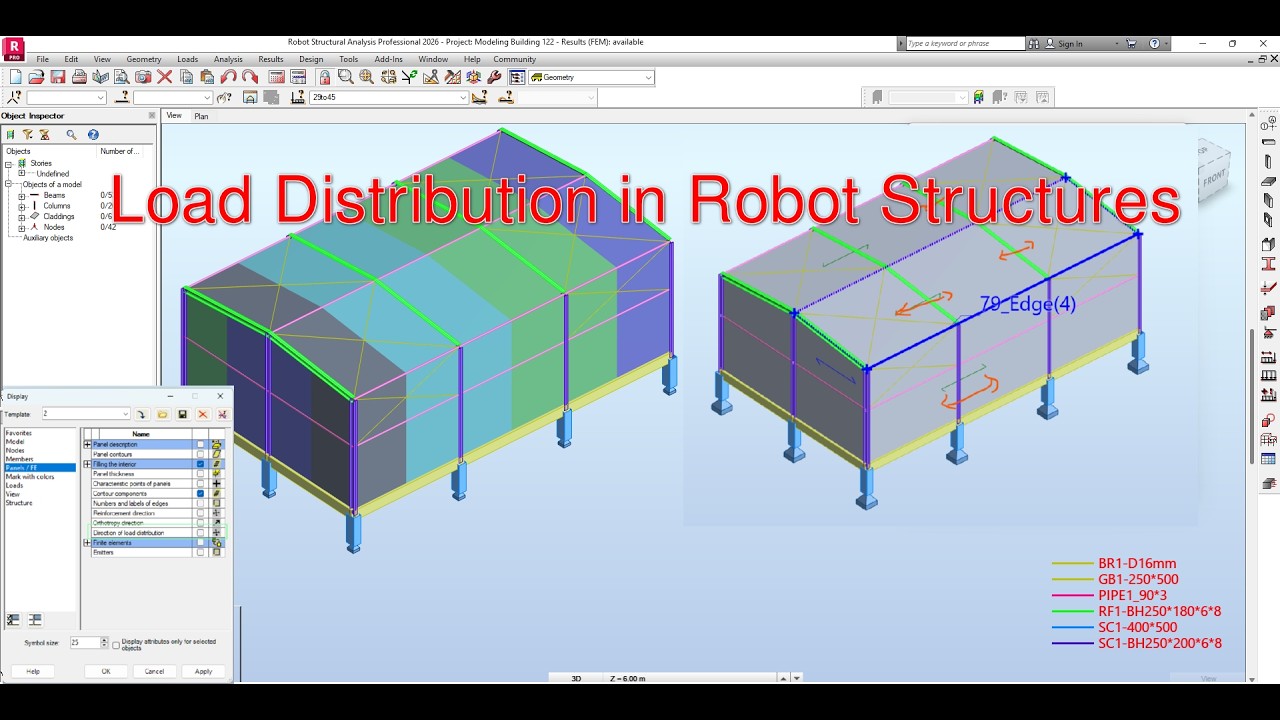
Task: Click the select-all list icon in Display dialog
Action: pos(14,620)
